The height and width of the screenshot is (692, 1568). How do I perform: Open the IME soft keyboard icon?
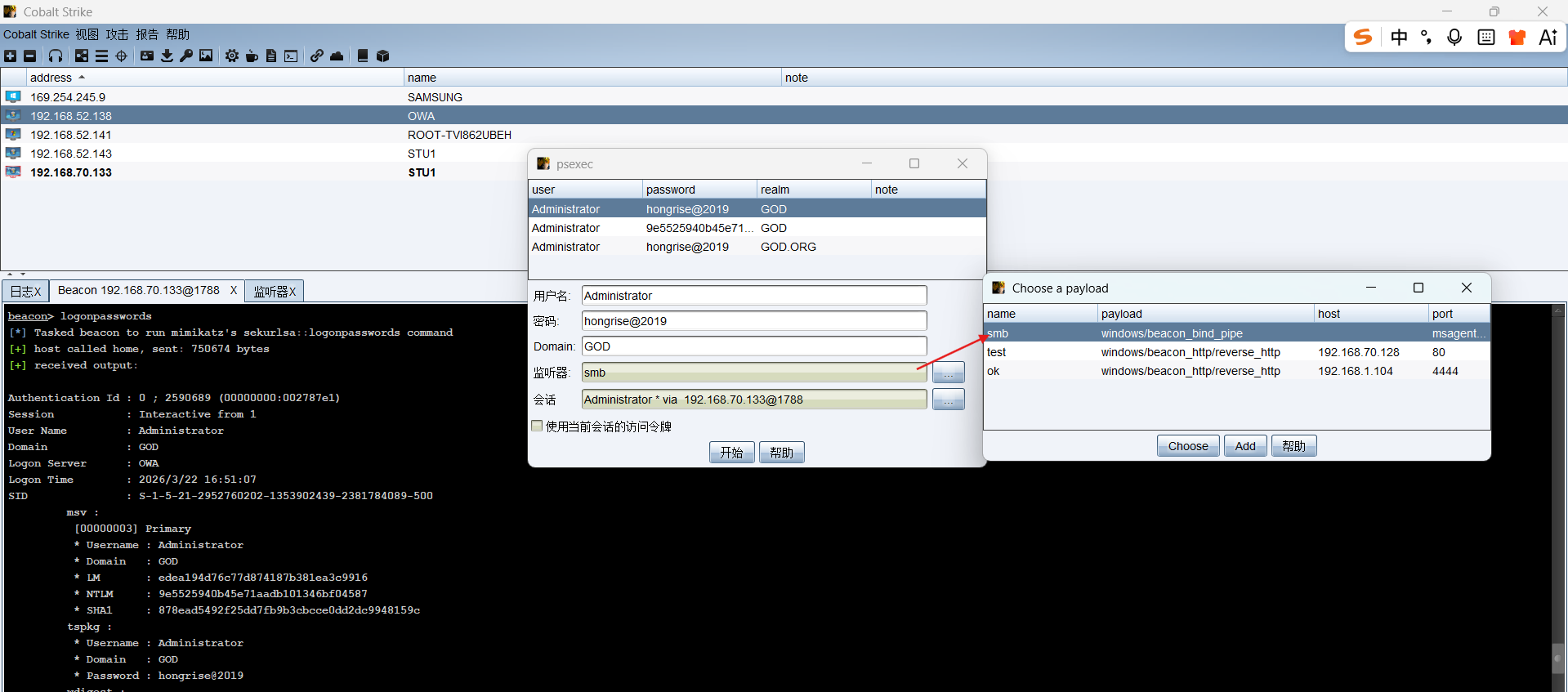click(x=1486, y=37)
